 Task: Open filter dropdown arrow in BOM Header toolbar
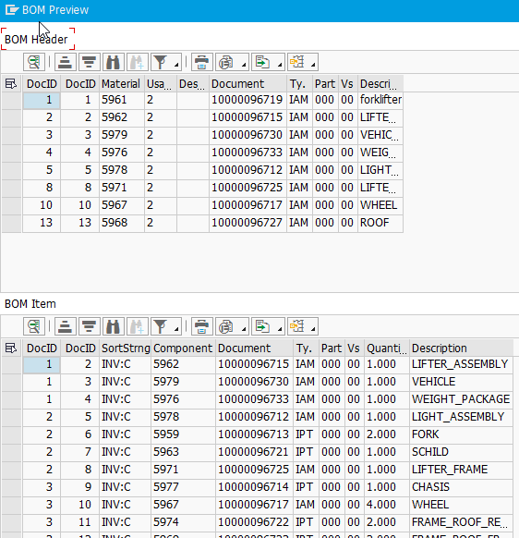point(176,64)
